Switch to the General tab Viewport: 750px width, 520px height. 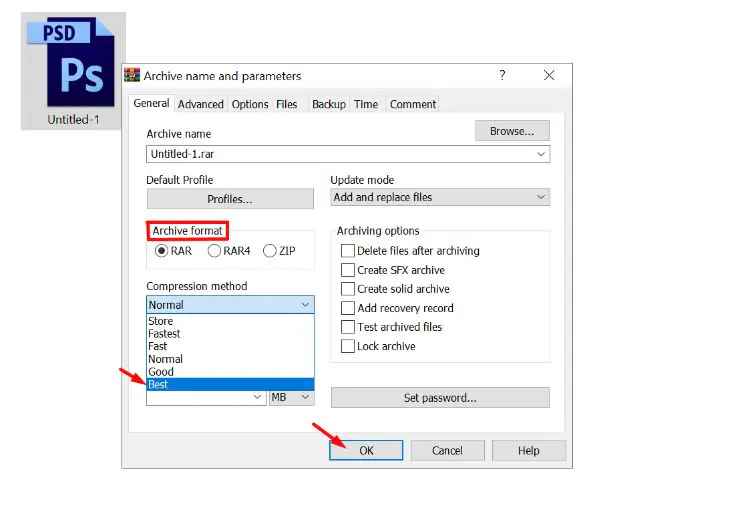(151, 103)
